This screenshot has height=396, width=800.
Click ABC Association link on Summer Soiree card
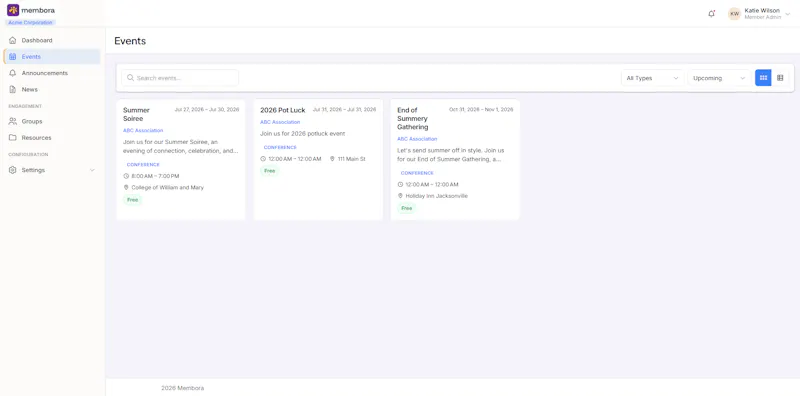143,131
